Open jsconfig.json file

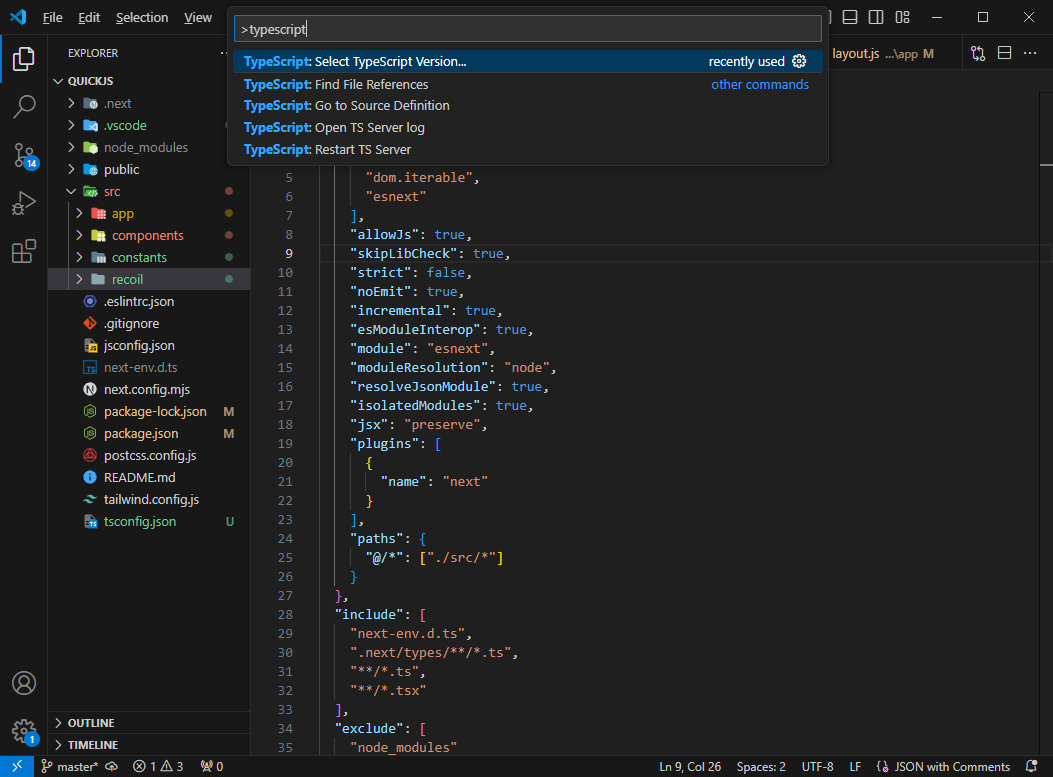point(149,345)
